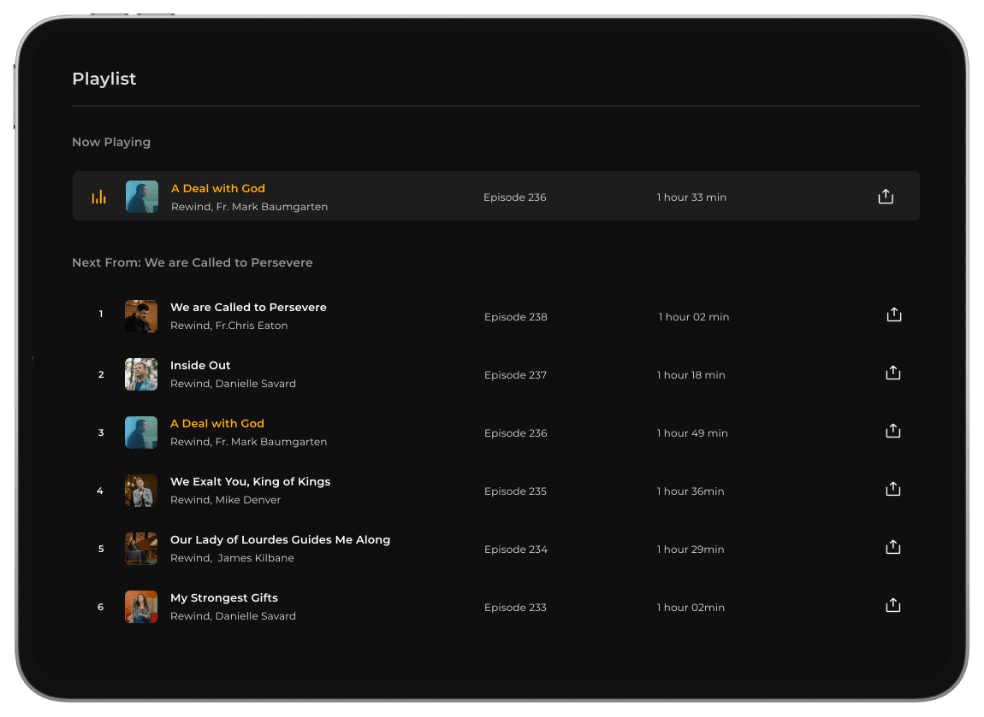The image size is (984, 717).
Task: Share Our Lady of Lourdes Guides Me Along
Action: click(x=893, y=547)
